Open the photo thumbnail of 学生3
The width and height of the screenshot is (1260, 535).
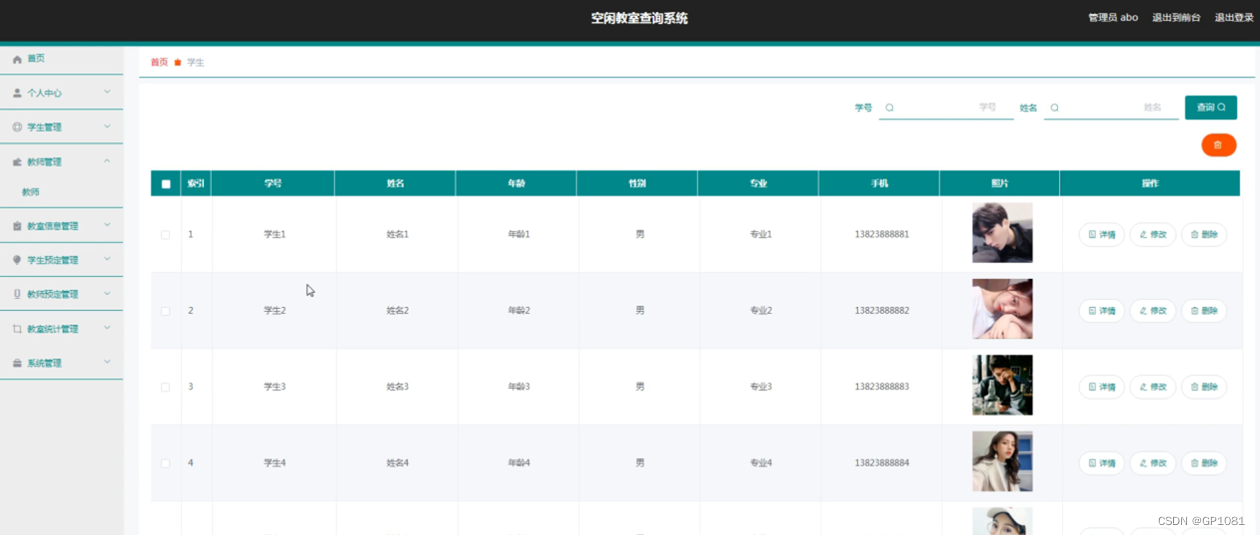click(x=1002, y=385)
